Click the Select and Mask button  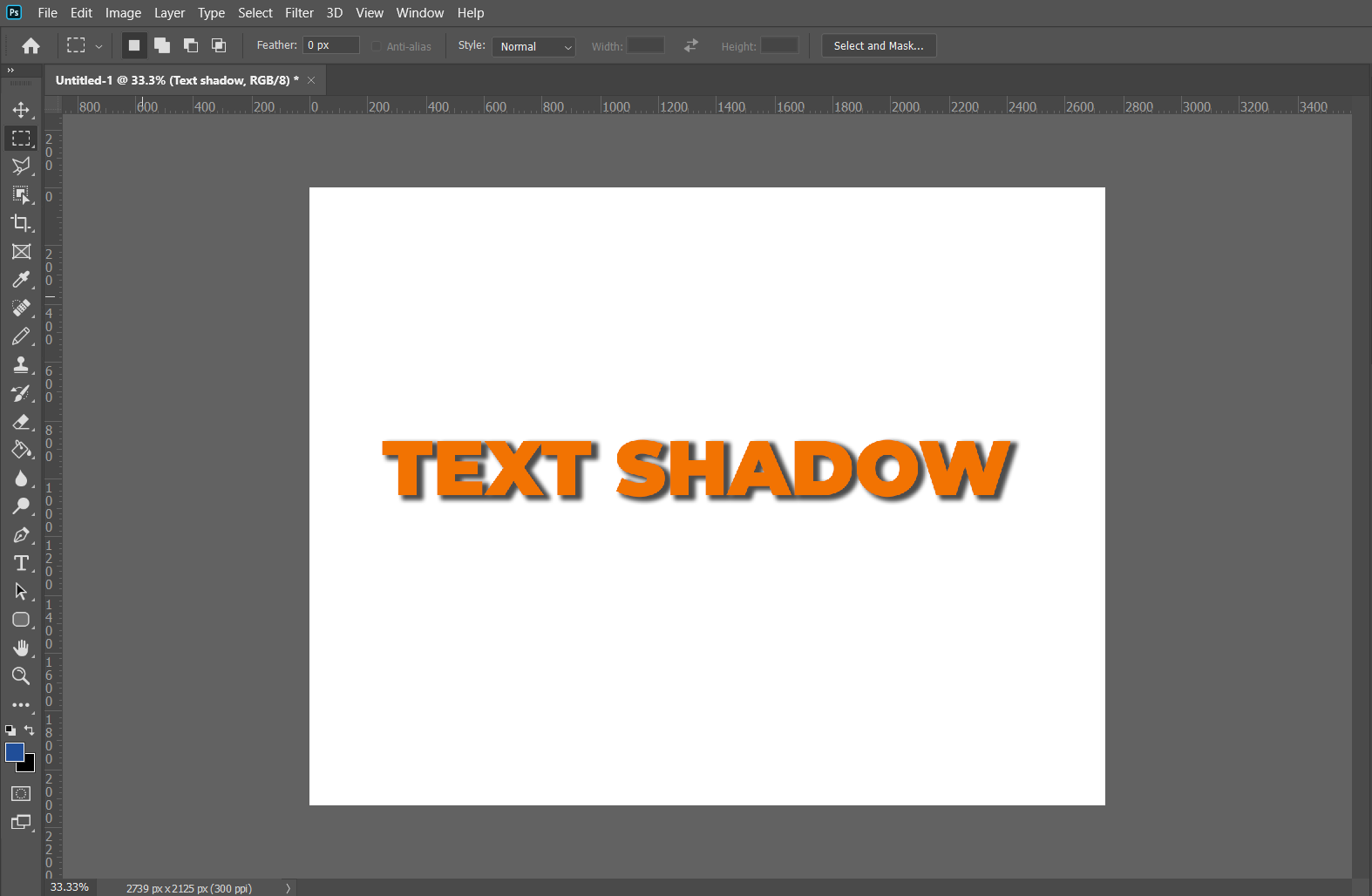pos(878,45)
